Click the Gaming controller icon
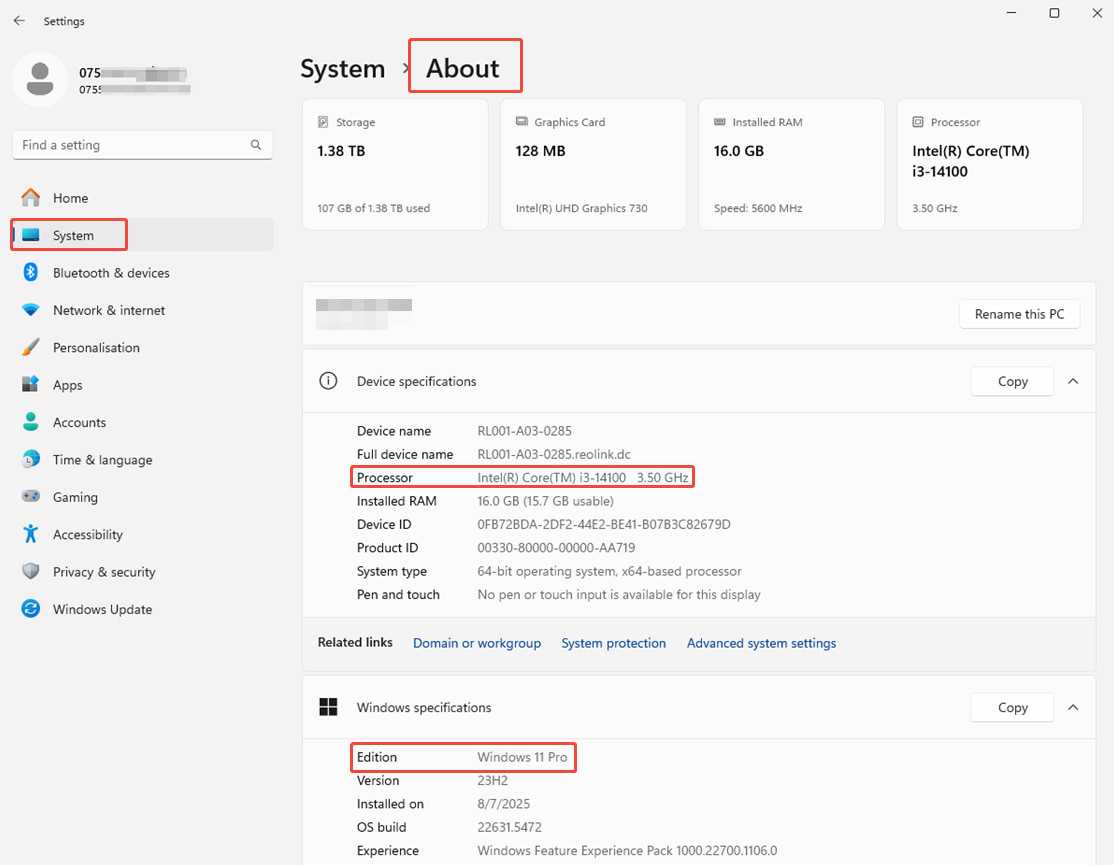Viewport: 1114px width, 865px height. (31, 496)
